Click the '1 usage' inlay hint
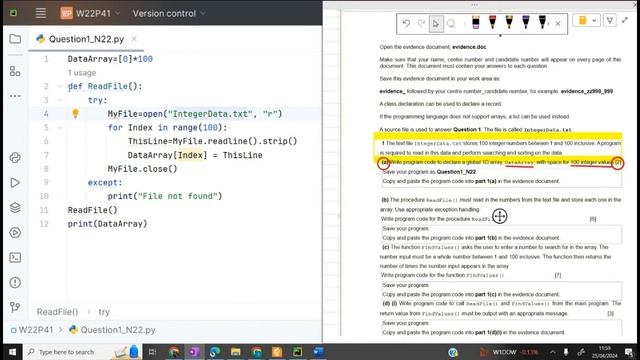Viewport: 640px width, 360px height. pyautogui.click(x=82, y=73)
